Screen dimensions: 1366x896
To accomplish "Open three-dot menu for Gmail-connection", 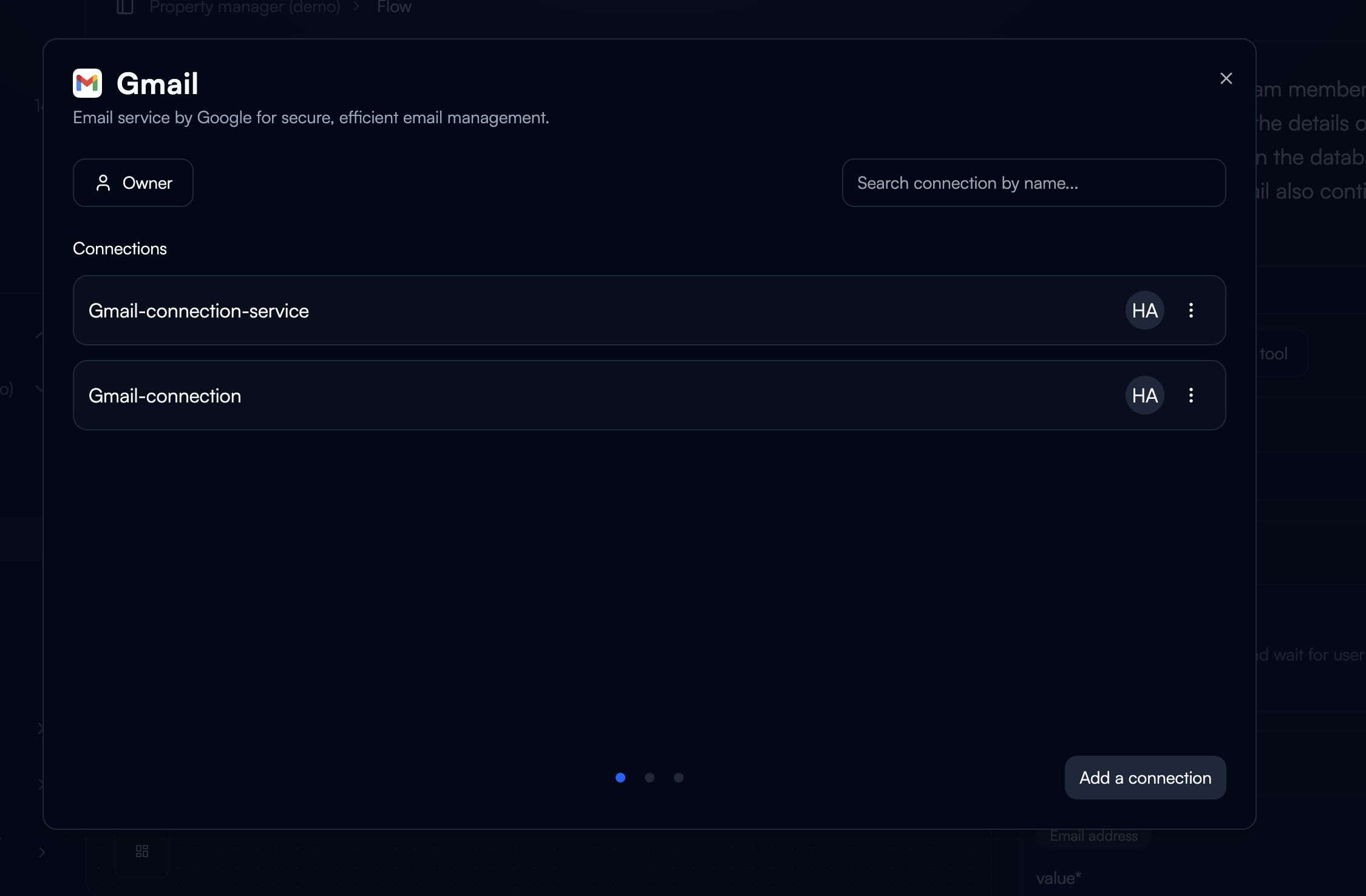I will tap(1191, 395).
